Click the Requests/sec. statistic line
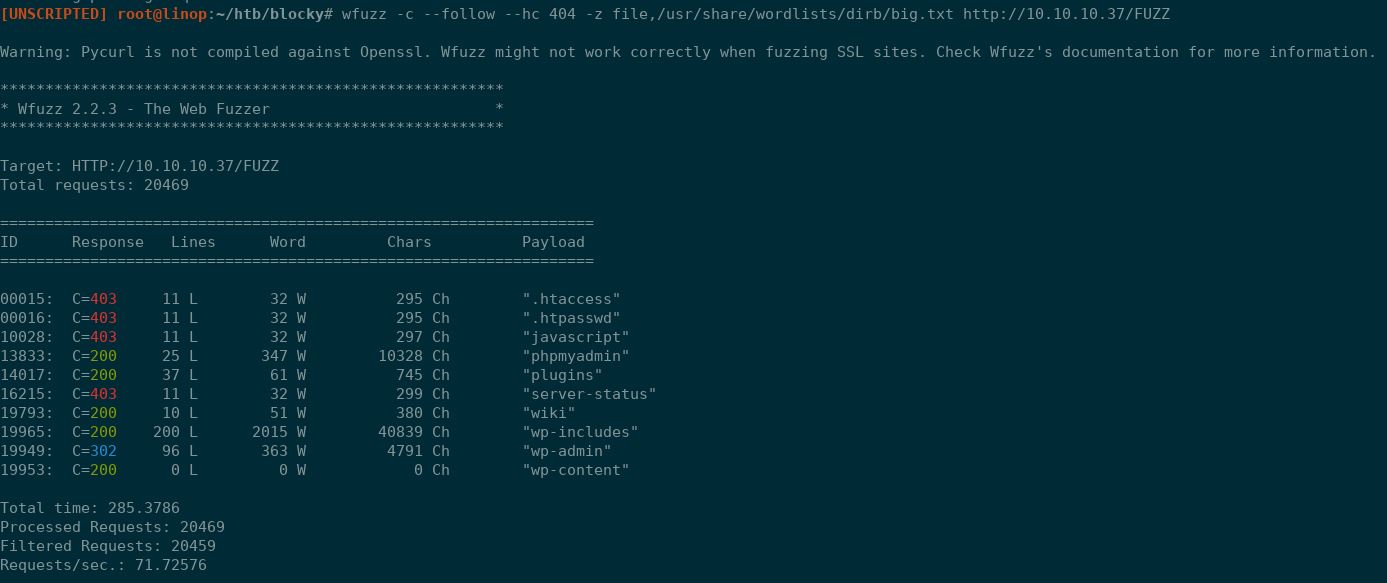Viewport: 1387px width, 583px height. 103,565
